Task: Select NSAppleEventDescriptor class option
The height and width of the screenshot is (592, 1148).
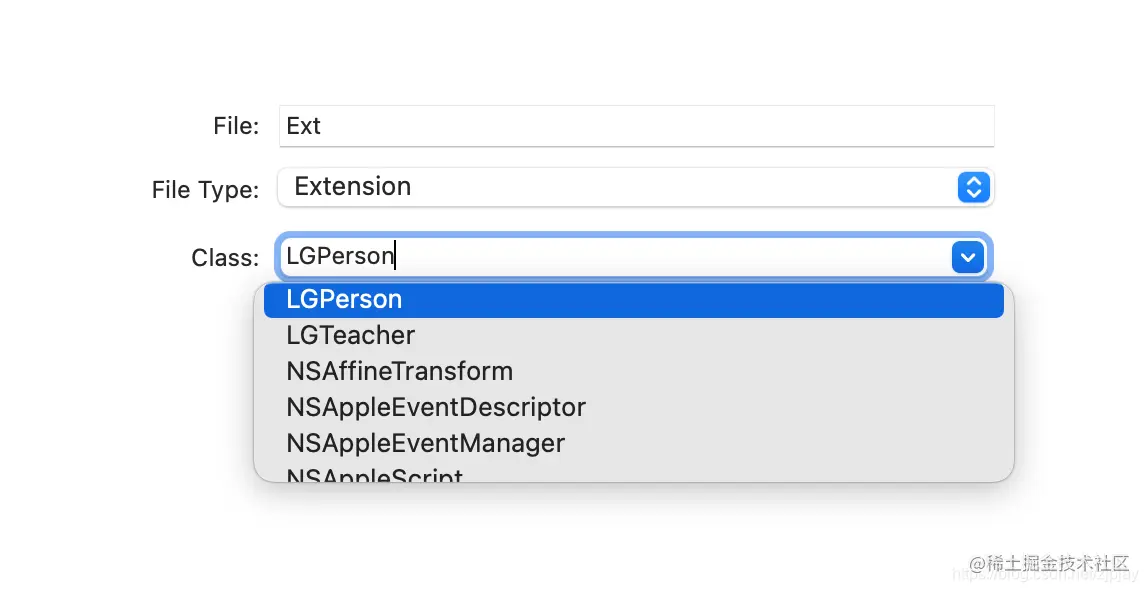Action: (435, 408)
